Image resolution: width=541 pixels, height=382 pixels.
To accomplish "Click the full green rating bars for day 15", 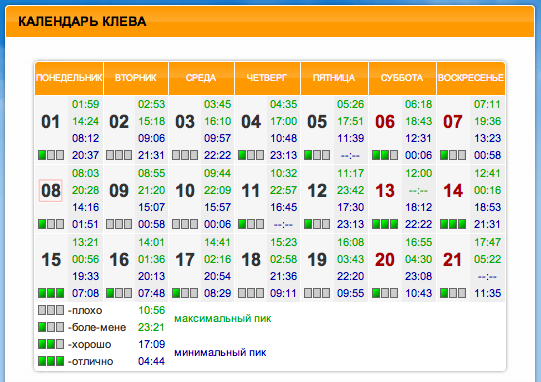I will (51, 293).
